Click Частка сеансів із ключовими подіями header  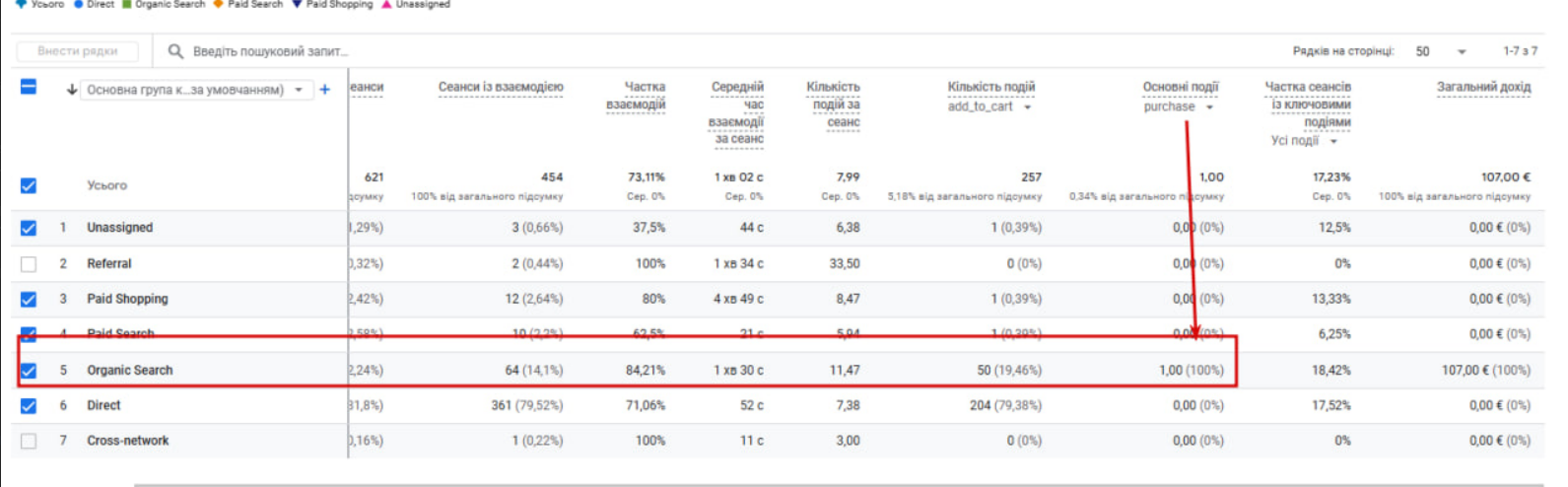tap(1308, 104)
